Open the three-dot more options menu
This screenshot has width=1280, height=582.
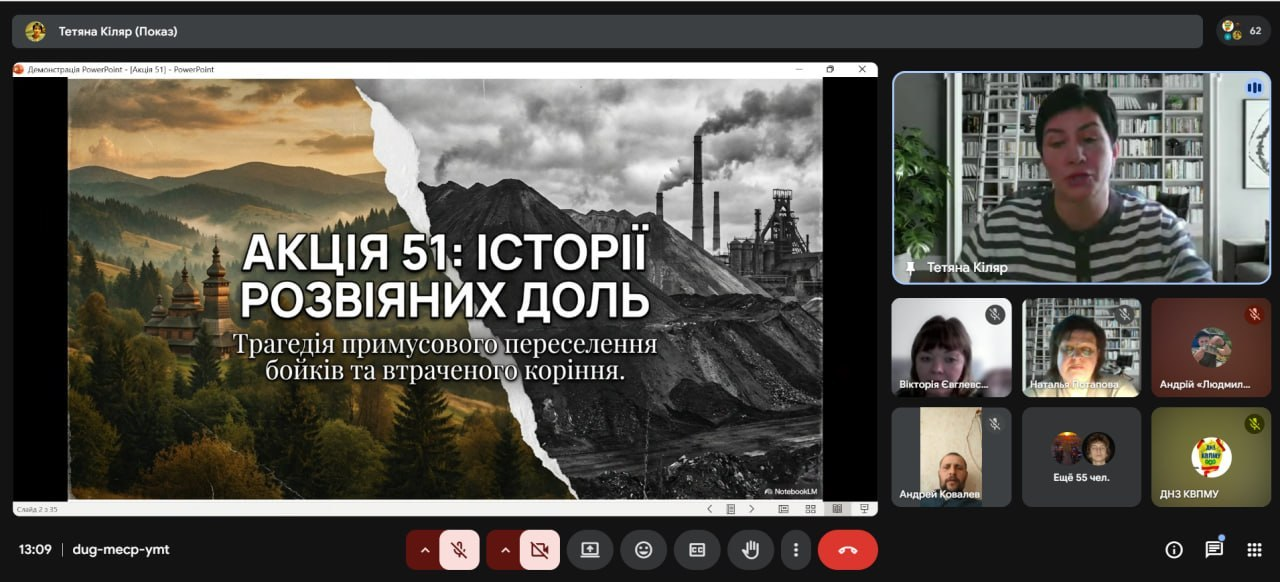795,550
